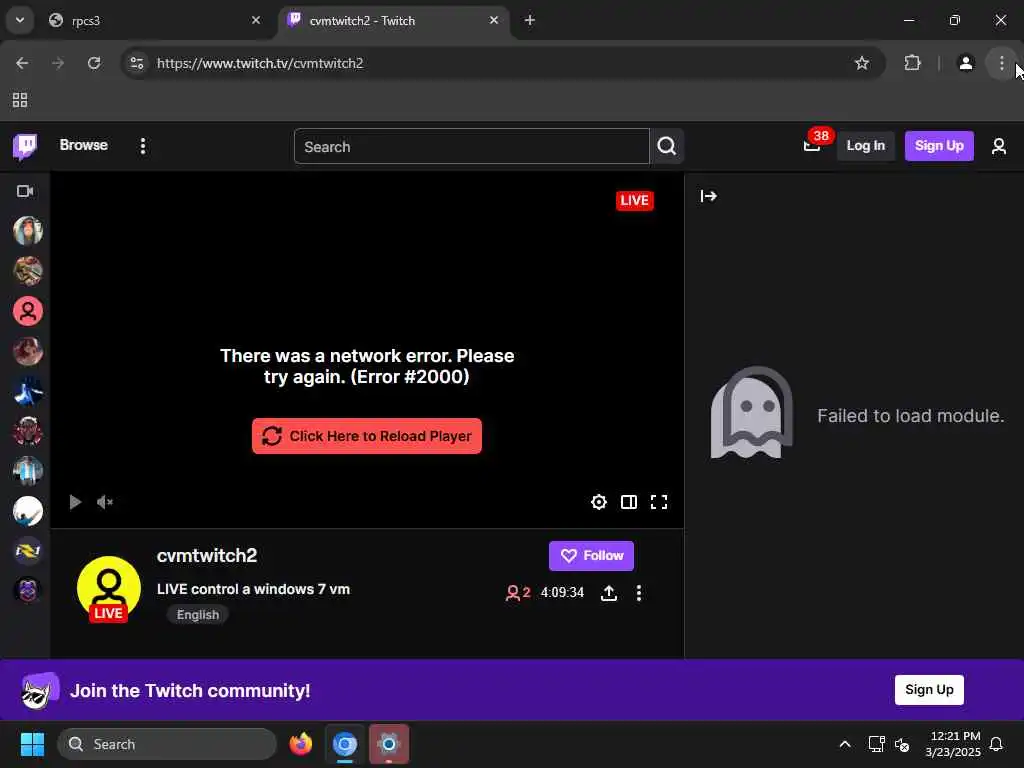Enter fullscreen in the video player
The image size is (1024, 768).
coord(659,502)
